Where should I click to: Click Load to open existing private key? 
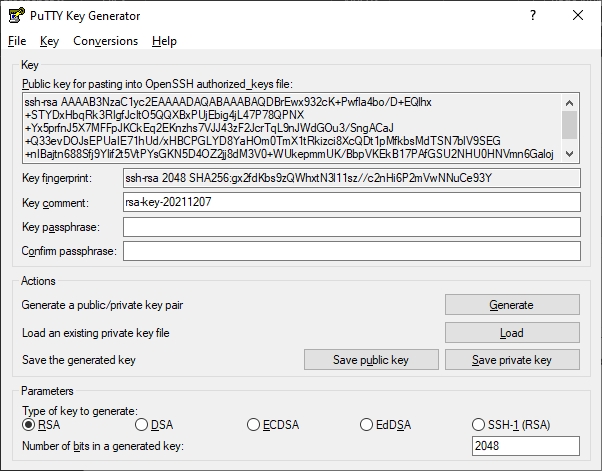point(511,333)
